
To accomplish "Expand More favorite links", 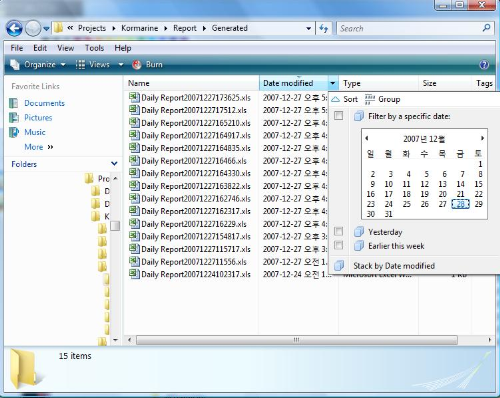I will tap(39, 147).
